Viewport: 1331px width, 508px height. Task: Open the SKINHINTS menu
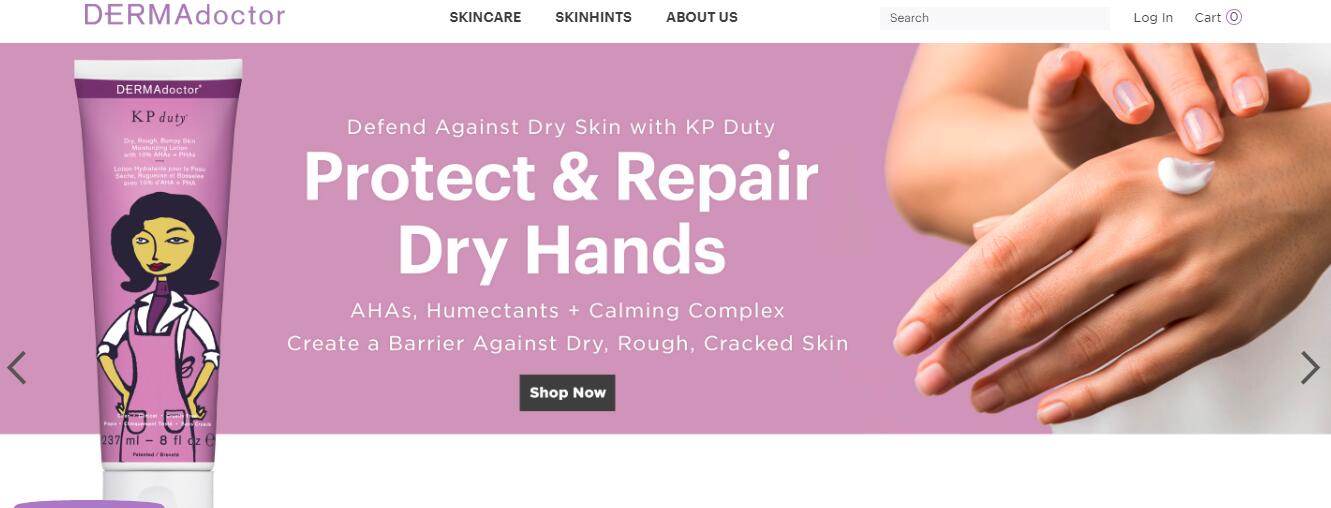(x=593, y=17)
